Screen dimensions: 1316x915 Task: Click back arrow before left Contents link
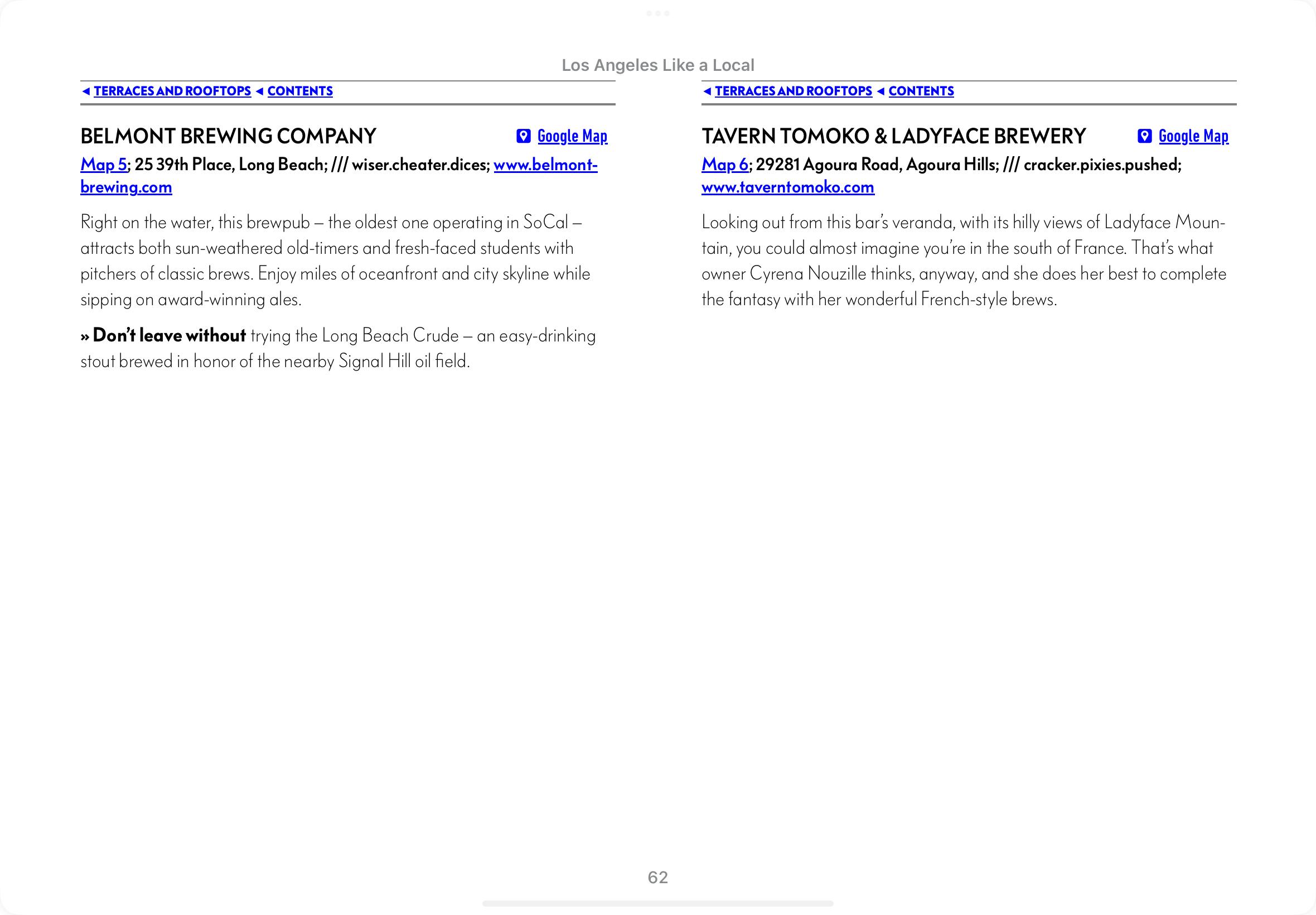259,91
